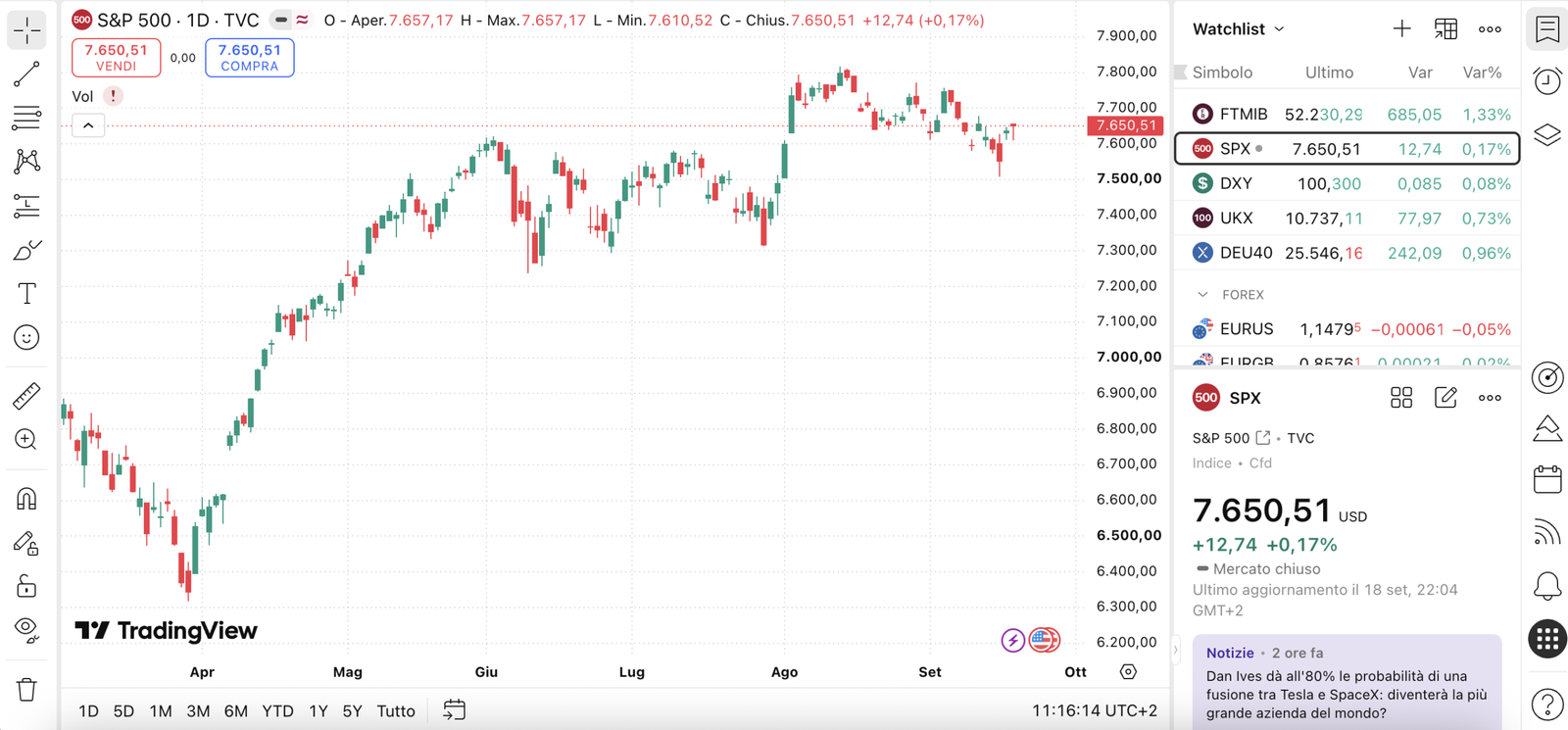Click the red VENDI sell button

point(116,58)
